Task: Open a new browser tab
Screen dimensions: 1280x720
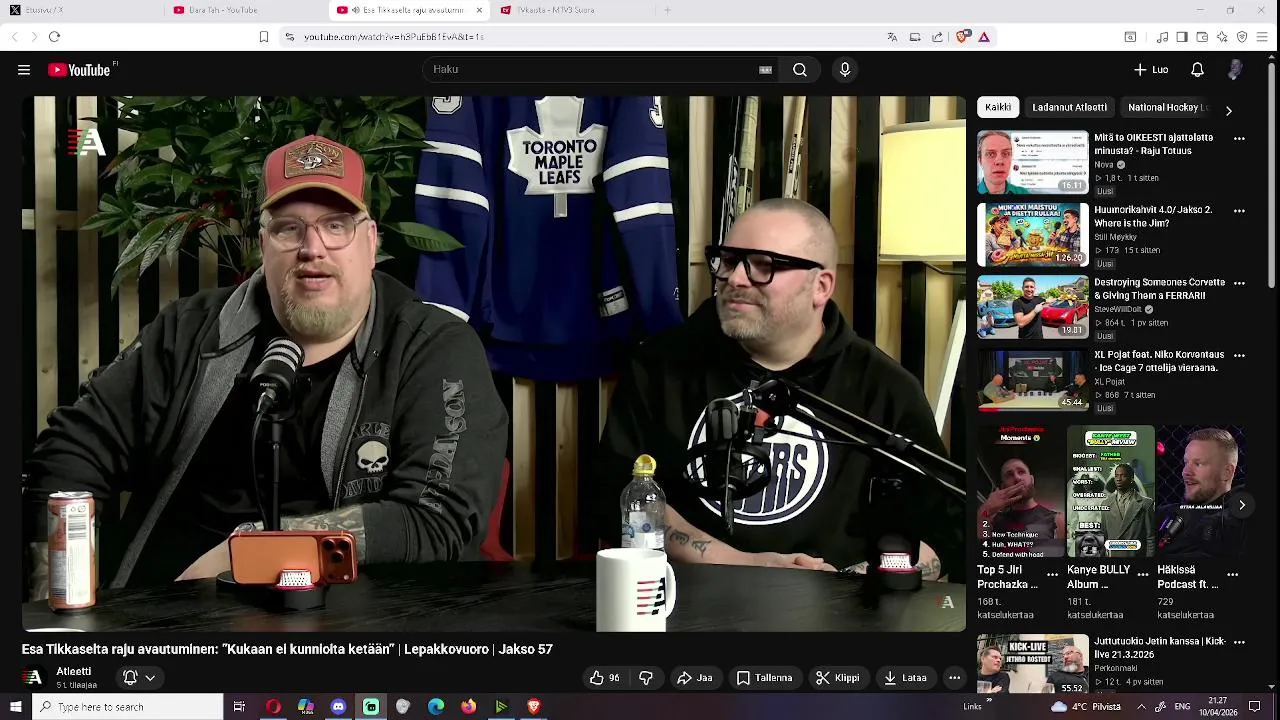Action: (667, 10)
